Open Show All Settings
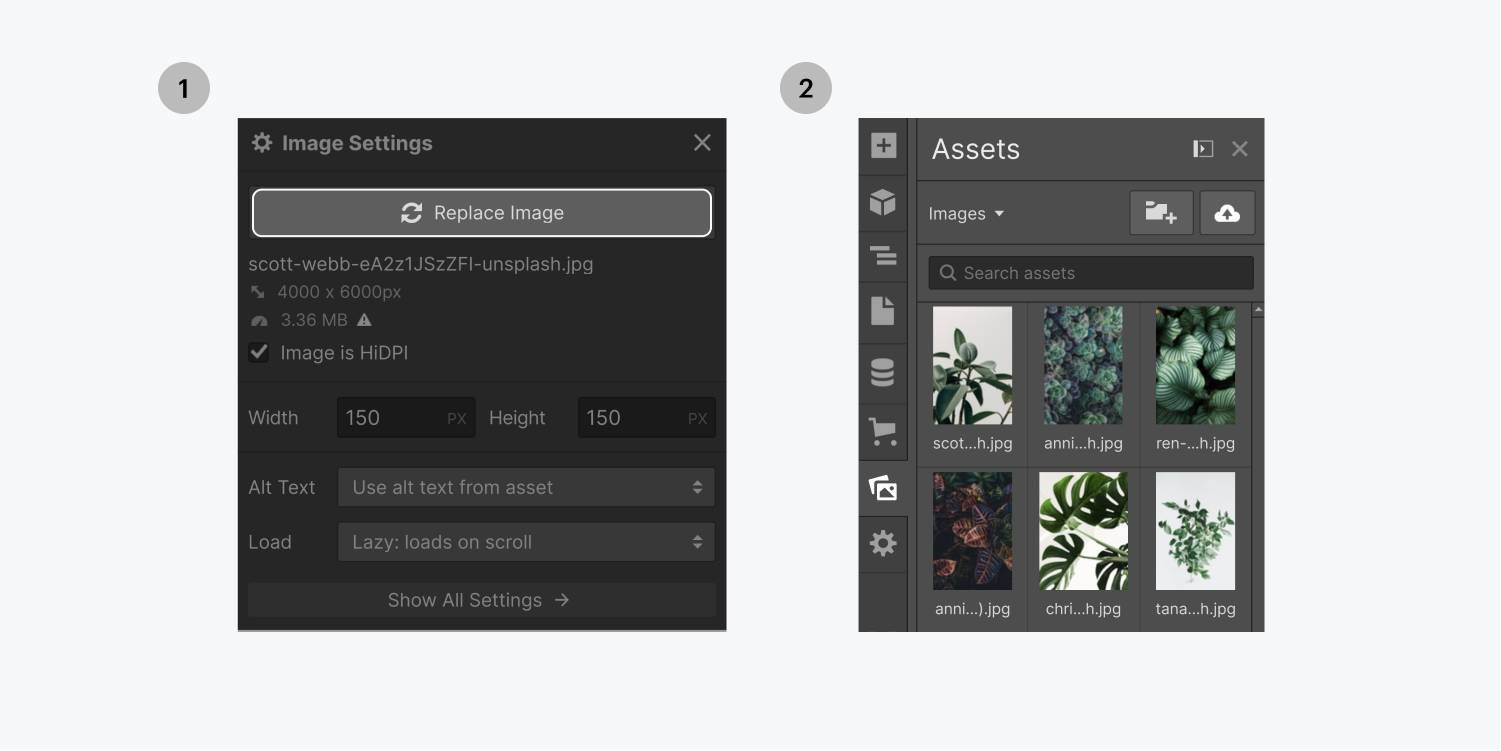The width and height of the screenshot is (1501, 751). pyautogui.click(x=481, y=600)
